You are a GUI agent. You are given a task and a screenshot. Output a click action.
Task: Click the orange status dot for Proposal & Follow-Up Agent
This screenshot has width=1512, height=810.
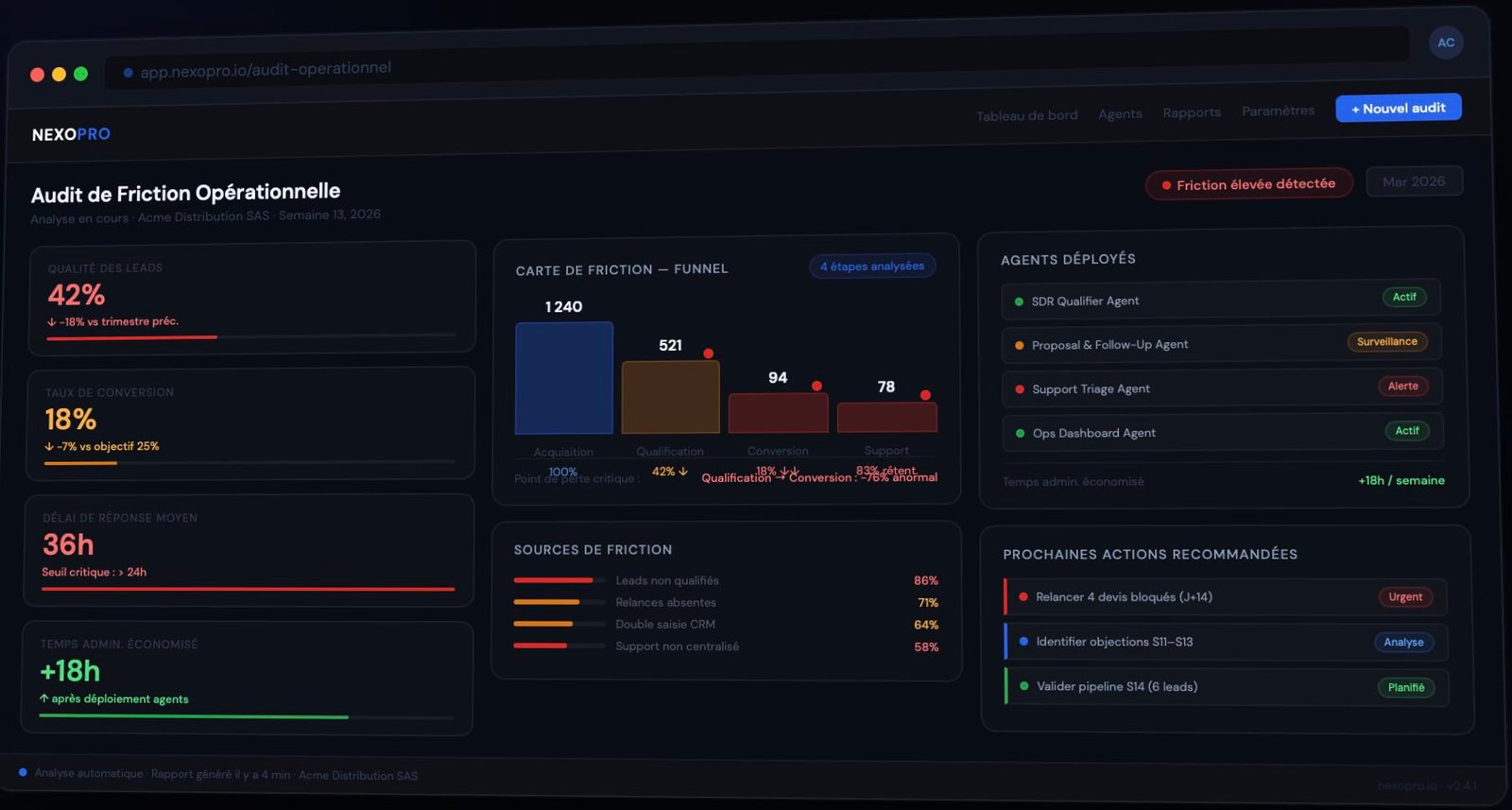coord(1019,345)
